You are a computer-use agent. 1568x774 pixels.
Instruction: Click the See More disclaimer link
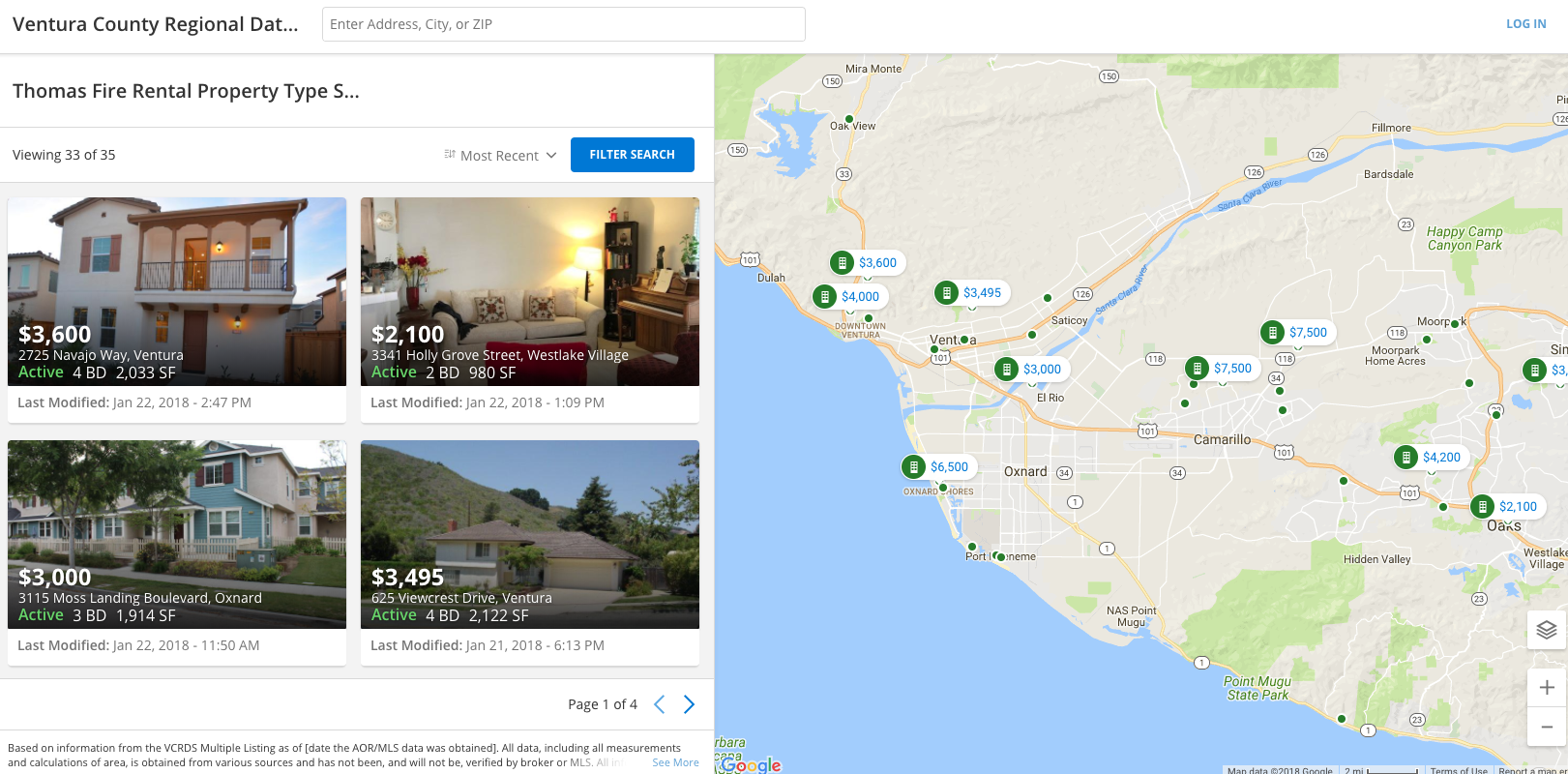point(675,762)
